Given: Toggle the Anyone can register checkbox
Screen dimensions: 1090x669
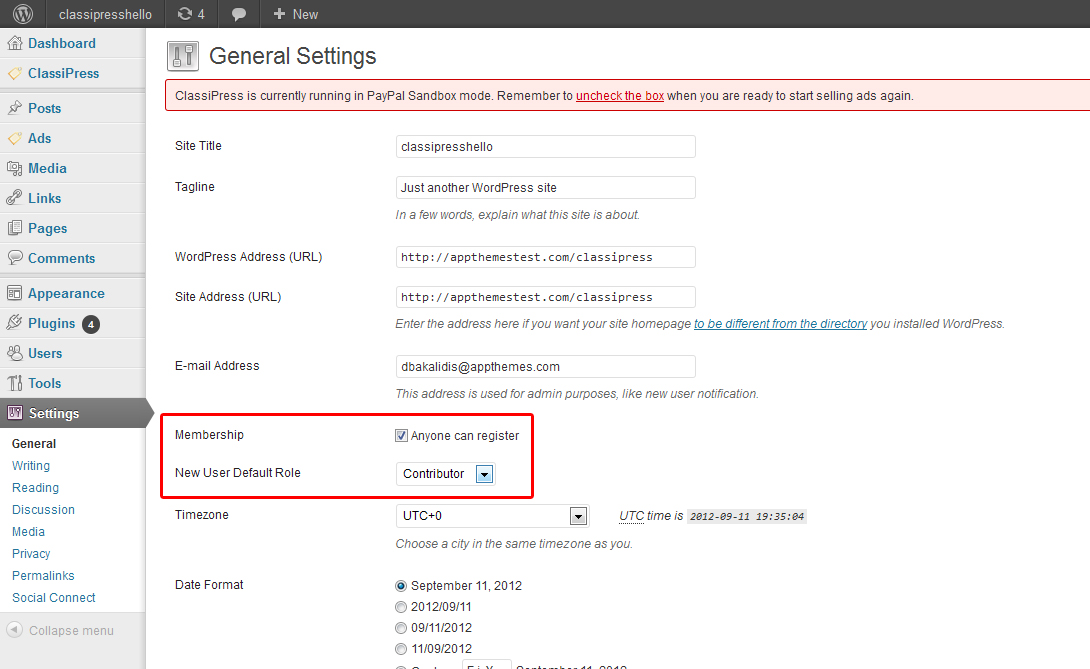Looking at the screenshot, I should (401, 435).
